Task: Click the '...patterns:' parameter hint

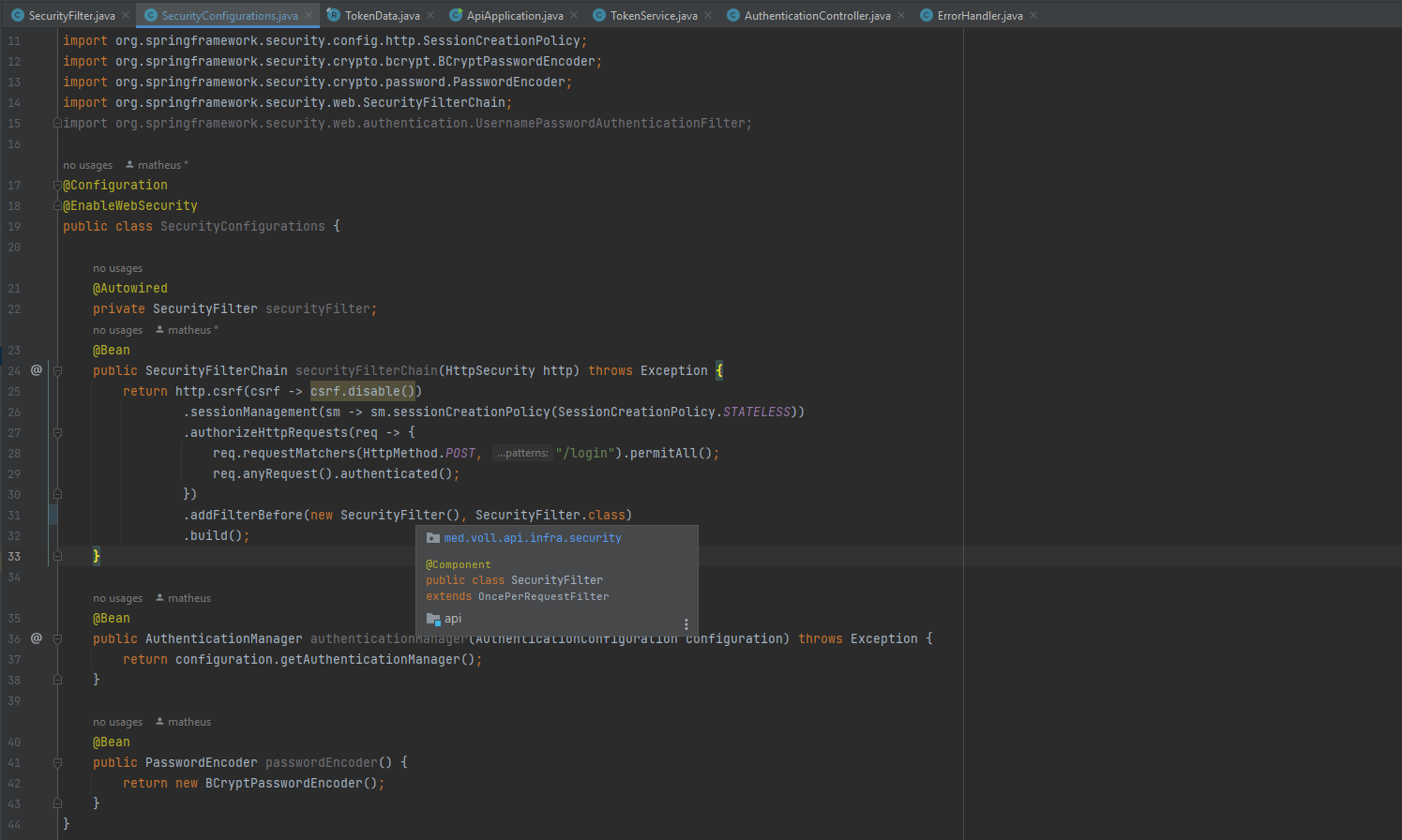Action: click(x=521, y=453)
